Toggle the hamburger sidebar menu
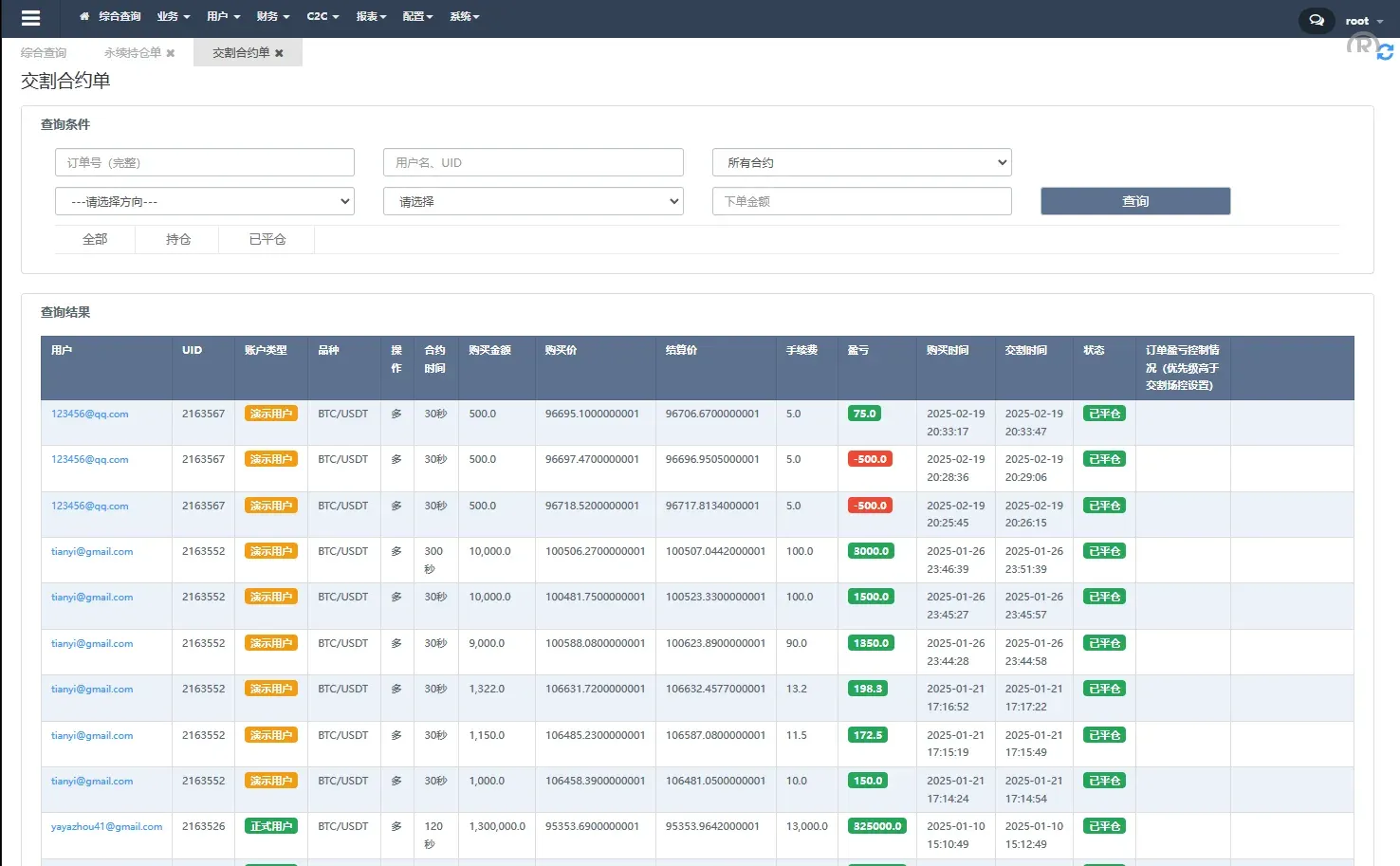Image resolution: width=1400 pixels, height=866 pixels. (x=30, y=18)
